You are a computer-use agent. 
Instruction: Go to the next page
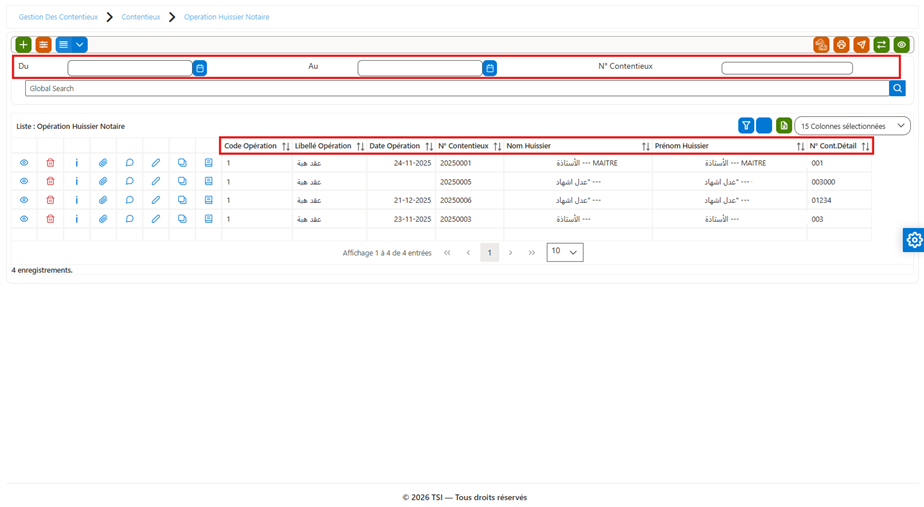[x=510, y=253]
